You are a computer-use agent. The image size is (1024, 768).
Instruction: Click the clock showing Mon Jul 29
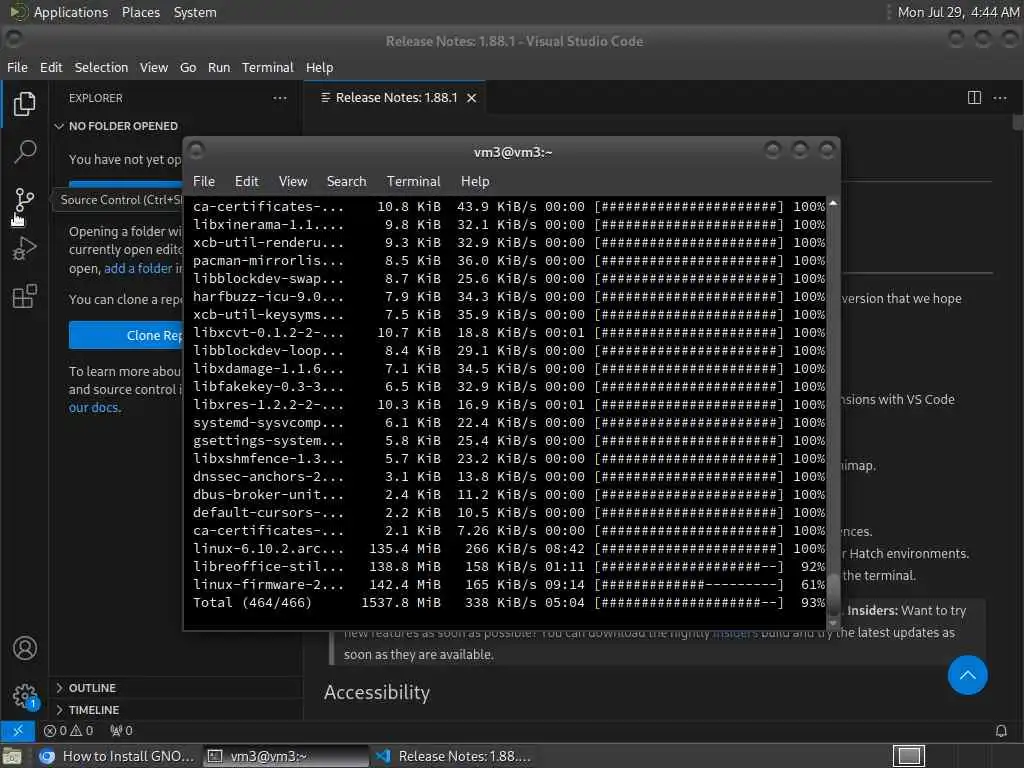957,12
